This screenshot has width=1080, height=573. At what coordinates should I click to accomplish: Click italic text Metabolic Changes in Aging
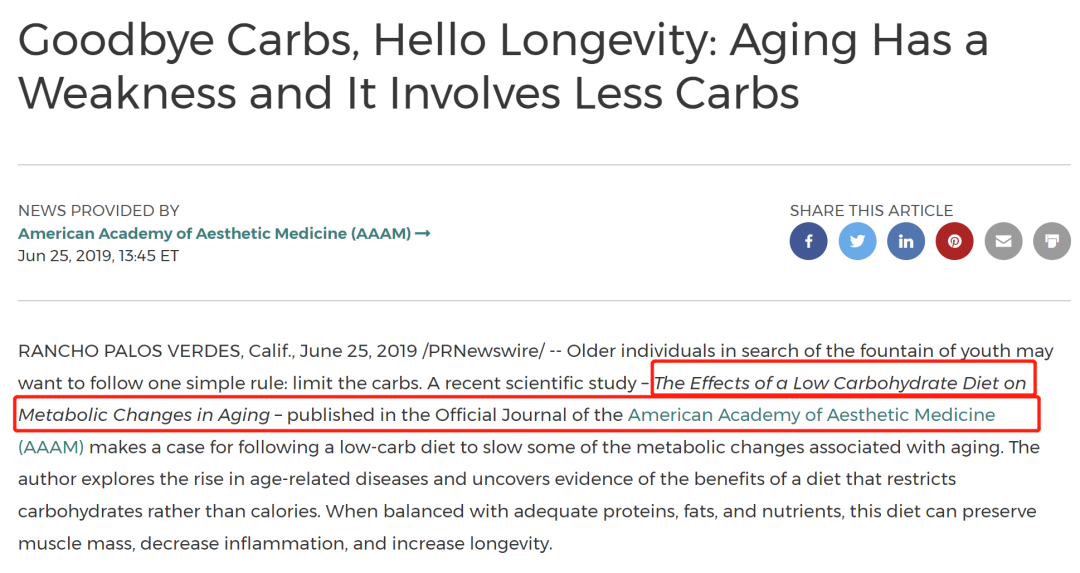(x=144, y=415)
